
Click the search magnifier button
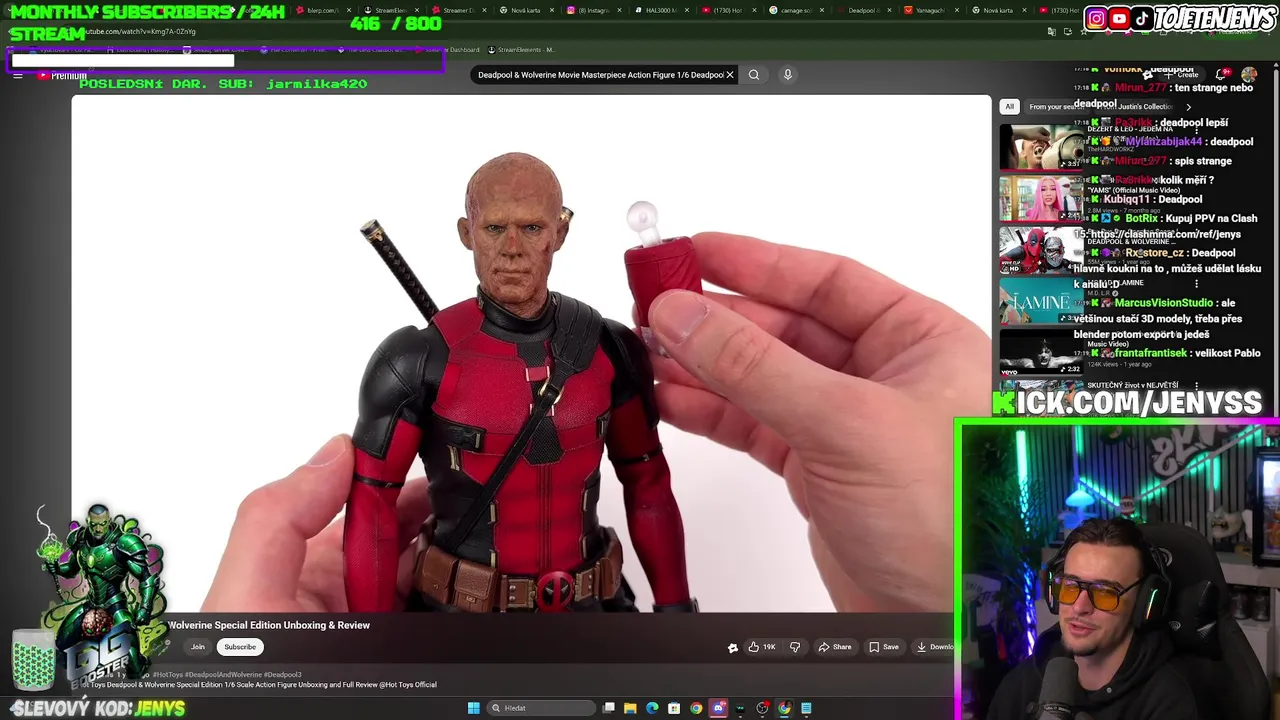pos(754,75)
